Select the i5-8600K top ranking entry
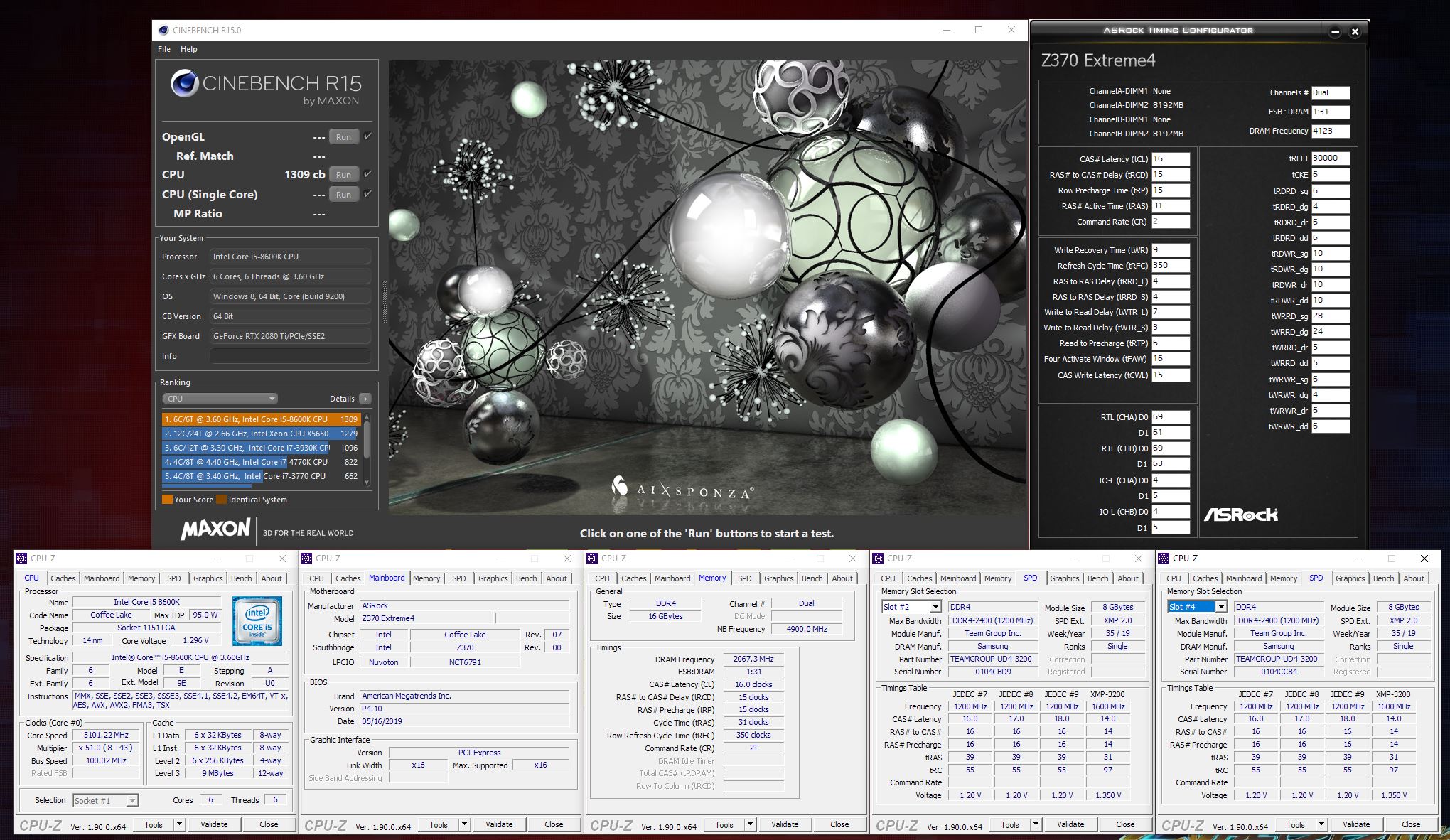The image size is (1450, 840). click(262, 419)
